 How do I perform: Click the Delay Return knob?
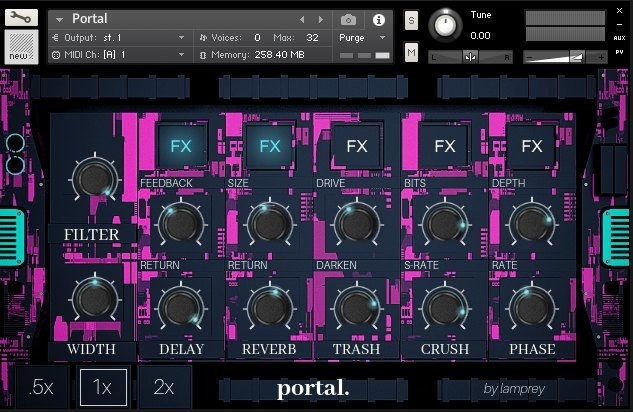pyautogui.click(x=181, y=308)
